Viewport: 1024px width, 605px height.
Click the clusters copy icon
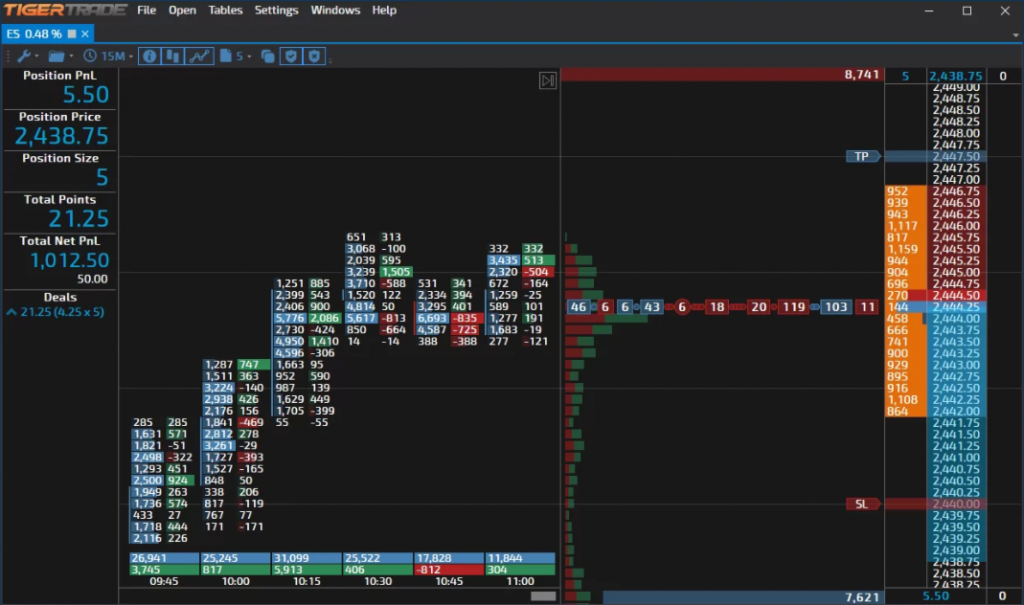[267, 56]
